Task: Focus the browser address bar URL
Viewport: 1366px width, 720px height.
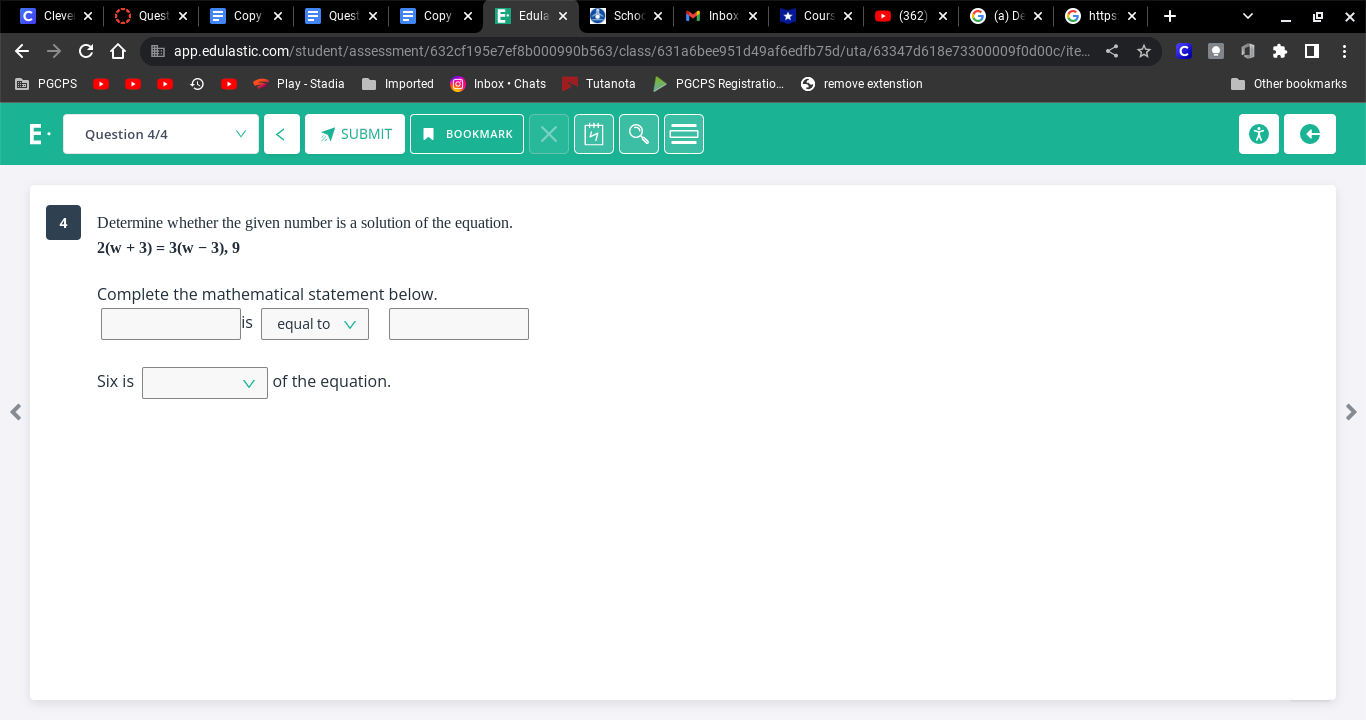Action: tap(631, 51)
